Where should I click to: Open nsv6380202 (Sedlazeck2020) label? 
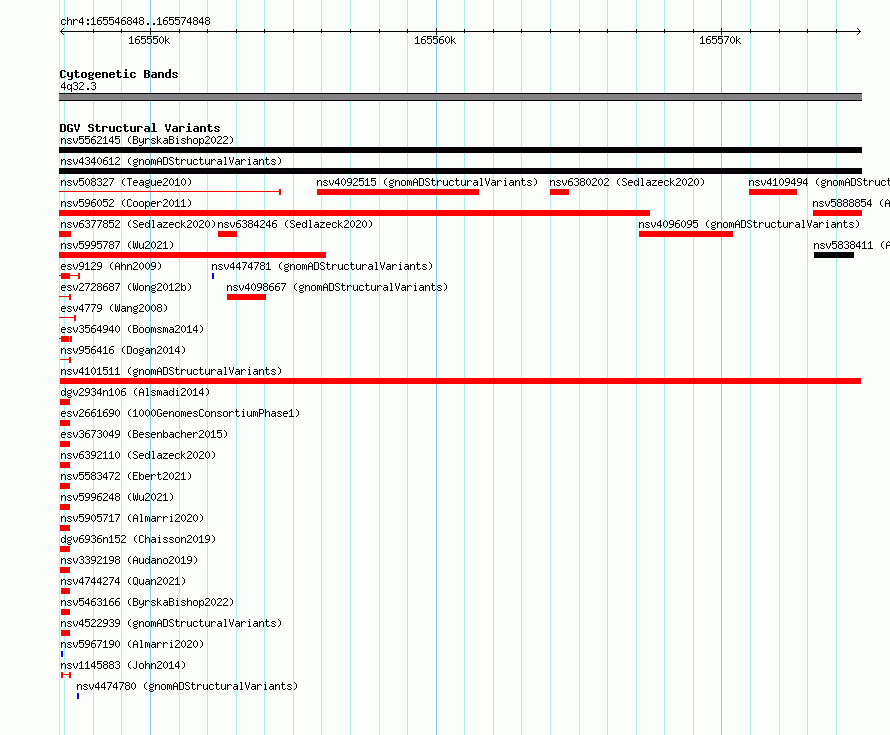tap(627, 182)
